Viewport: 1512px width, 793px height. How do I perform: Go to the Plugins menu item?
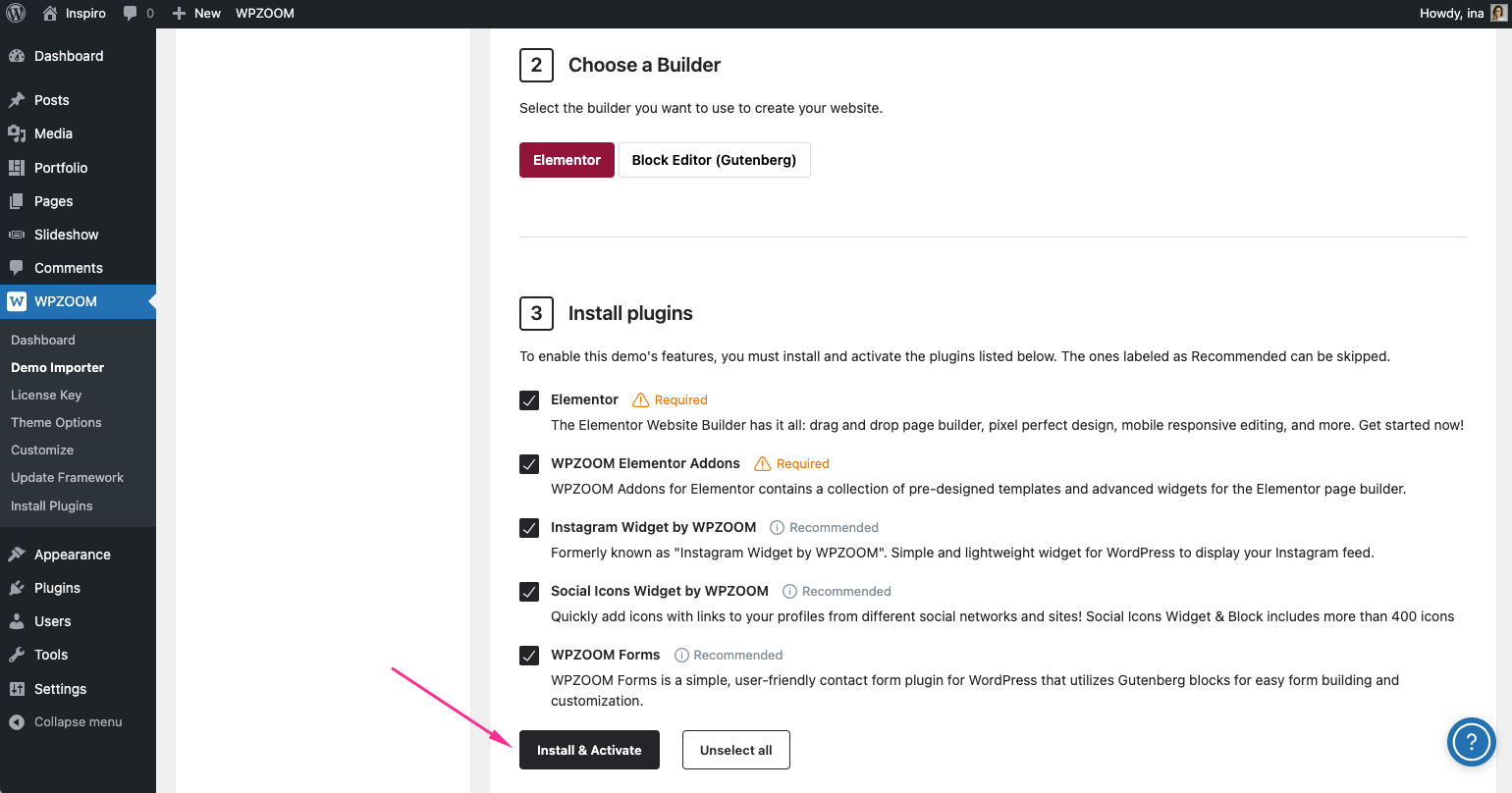57,588
